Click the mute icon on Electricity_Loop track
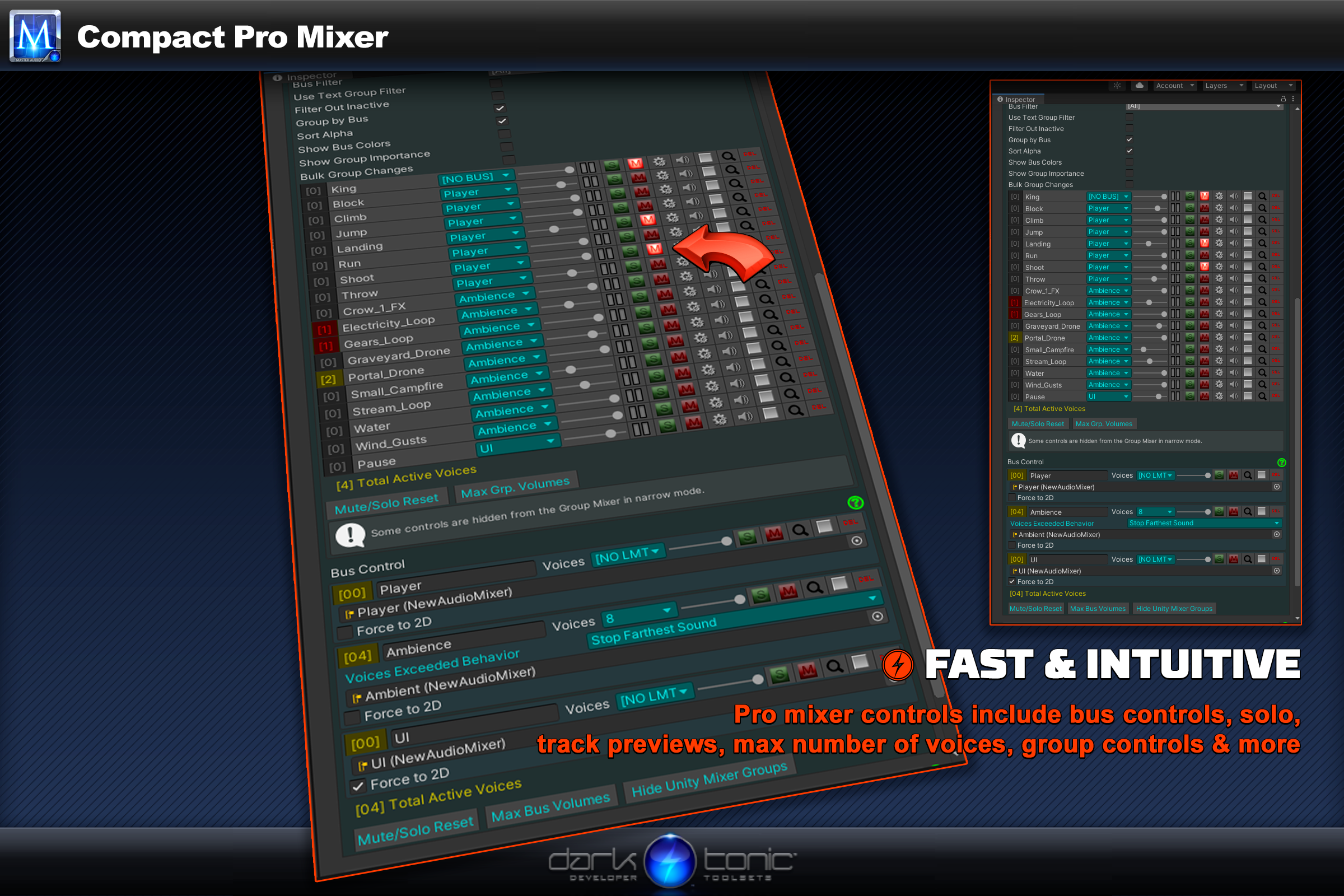Screen dimensions: 1344x896 click(670, 326)
